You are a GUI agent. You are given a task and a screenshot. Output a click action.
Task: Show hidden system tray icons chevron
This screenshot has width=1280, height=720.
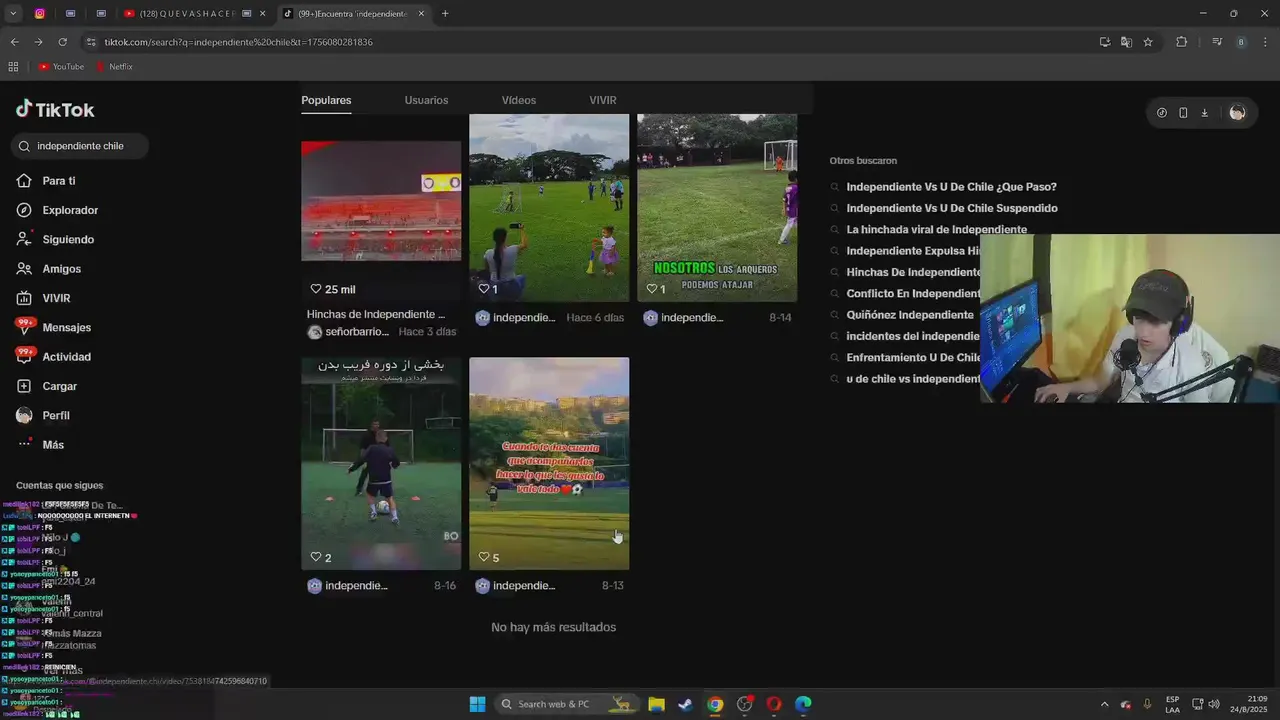coord(1104,704)
